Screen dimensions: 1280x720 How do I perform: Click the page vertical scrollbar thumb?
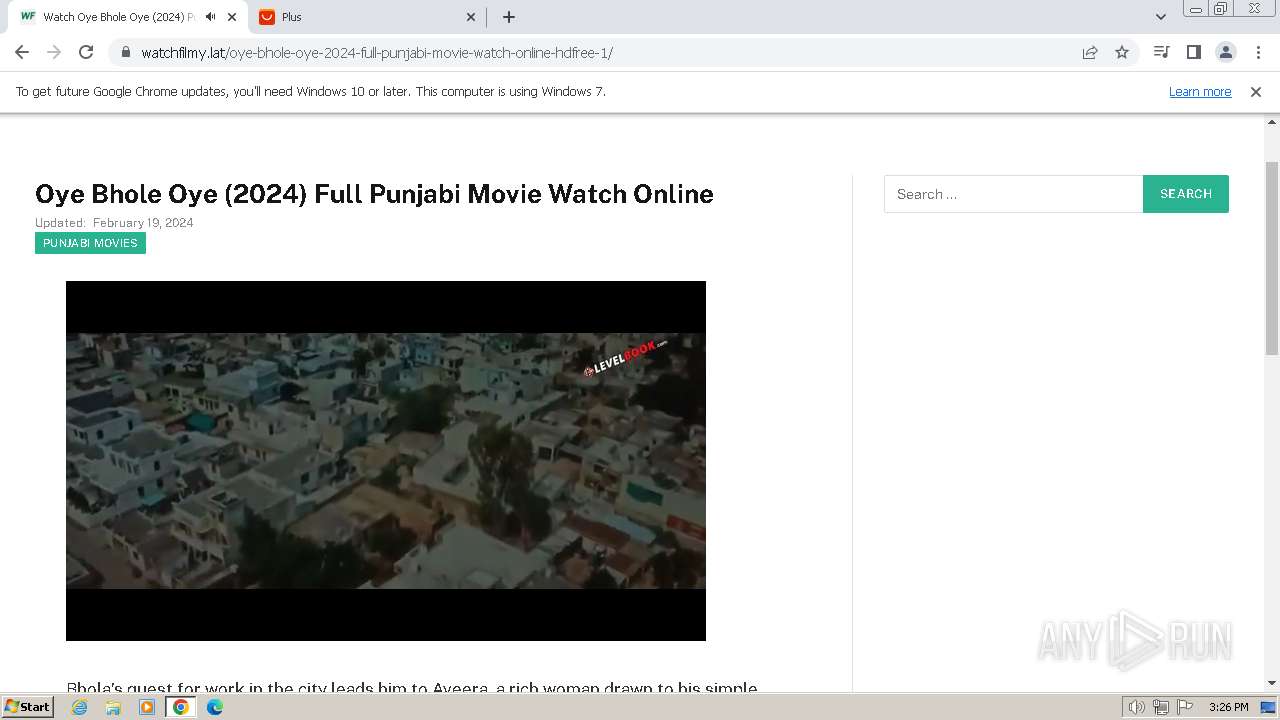tap(1272, 258)
